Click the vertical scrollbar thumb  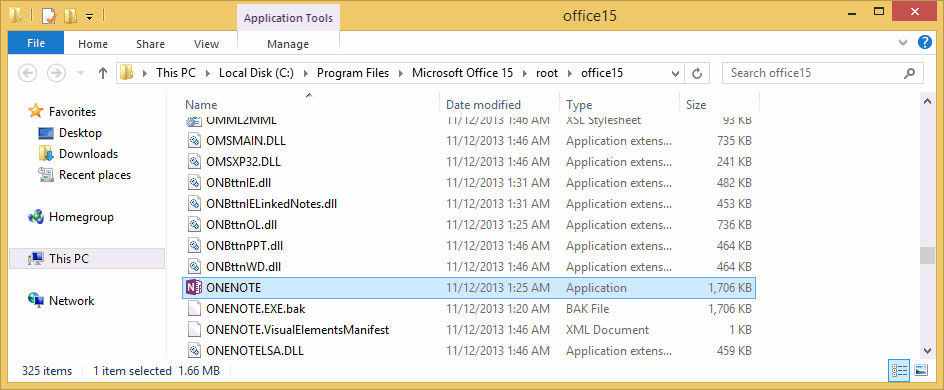(x=928, y=255)
